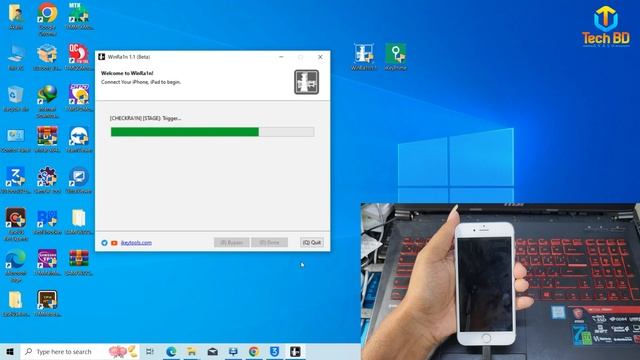
Task: Open the Control Panel desktop icon
Action: tap(16, 140)
